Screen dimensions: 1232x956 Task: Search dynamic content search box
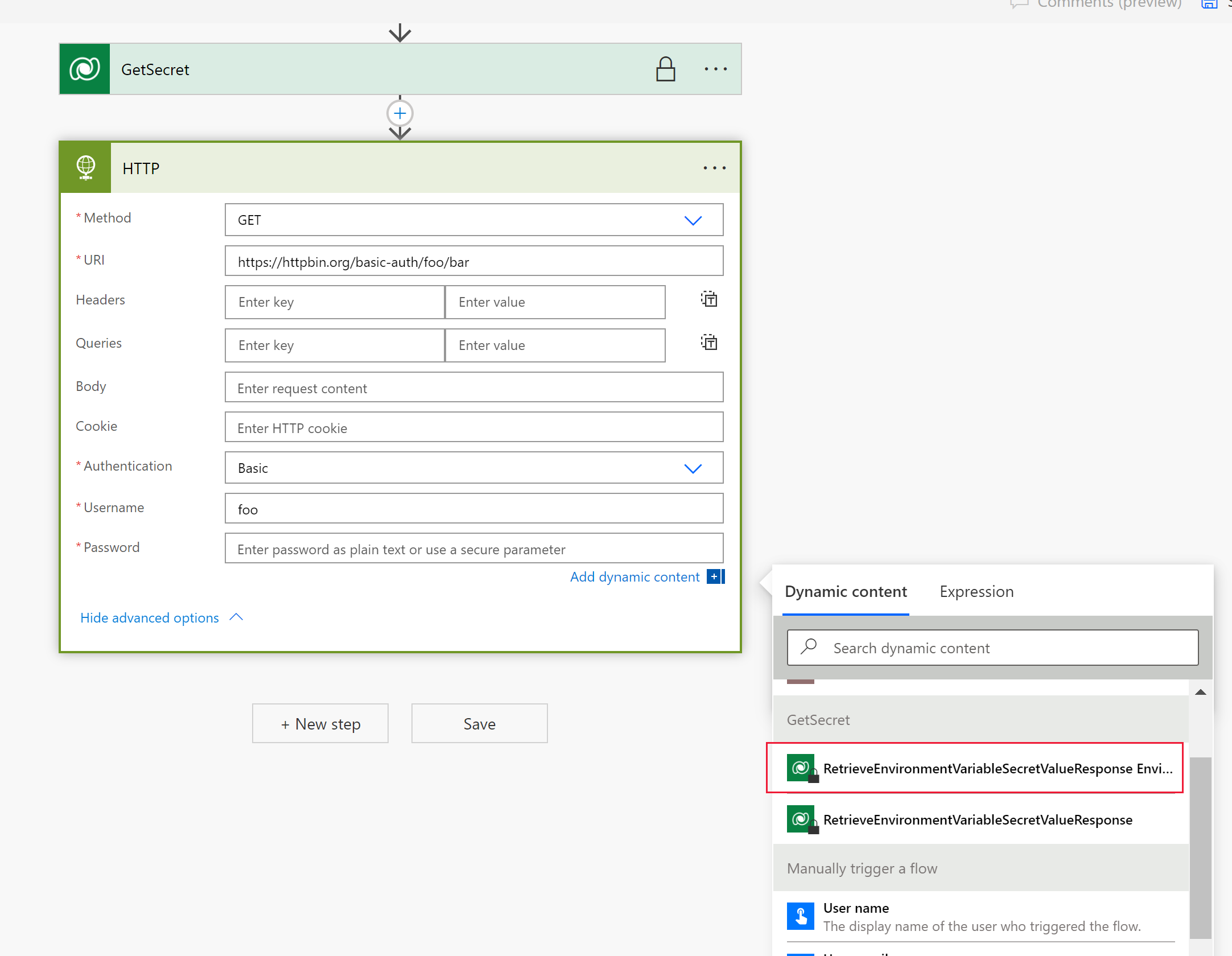[993, 647]
